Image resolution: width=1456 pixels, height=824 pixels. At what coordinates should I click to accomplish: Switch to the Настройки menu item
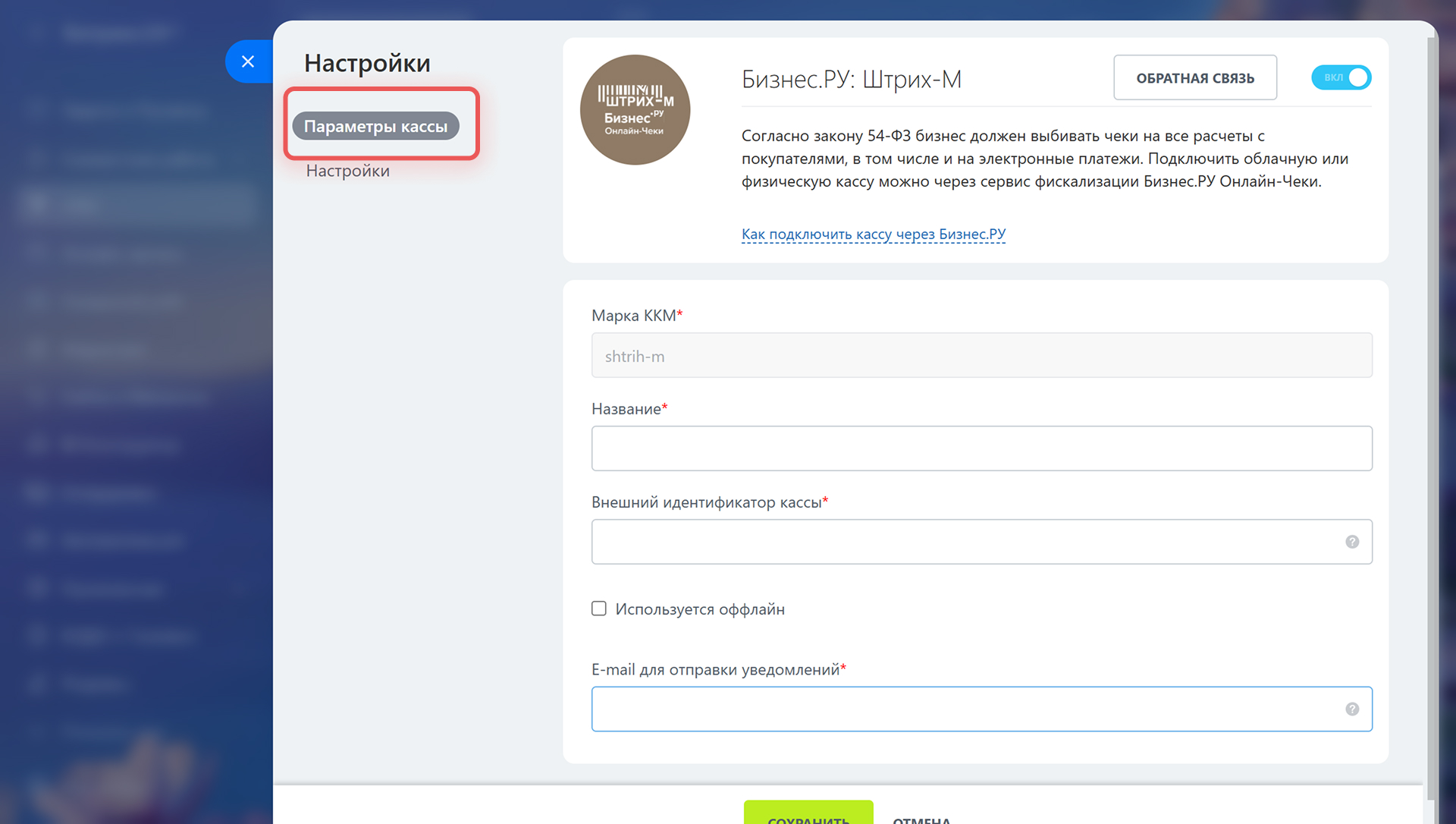point(347,171)
